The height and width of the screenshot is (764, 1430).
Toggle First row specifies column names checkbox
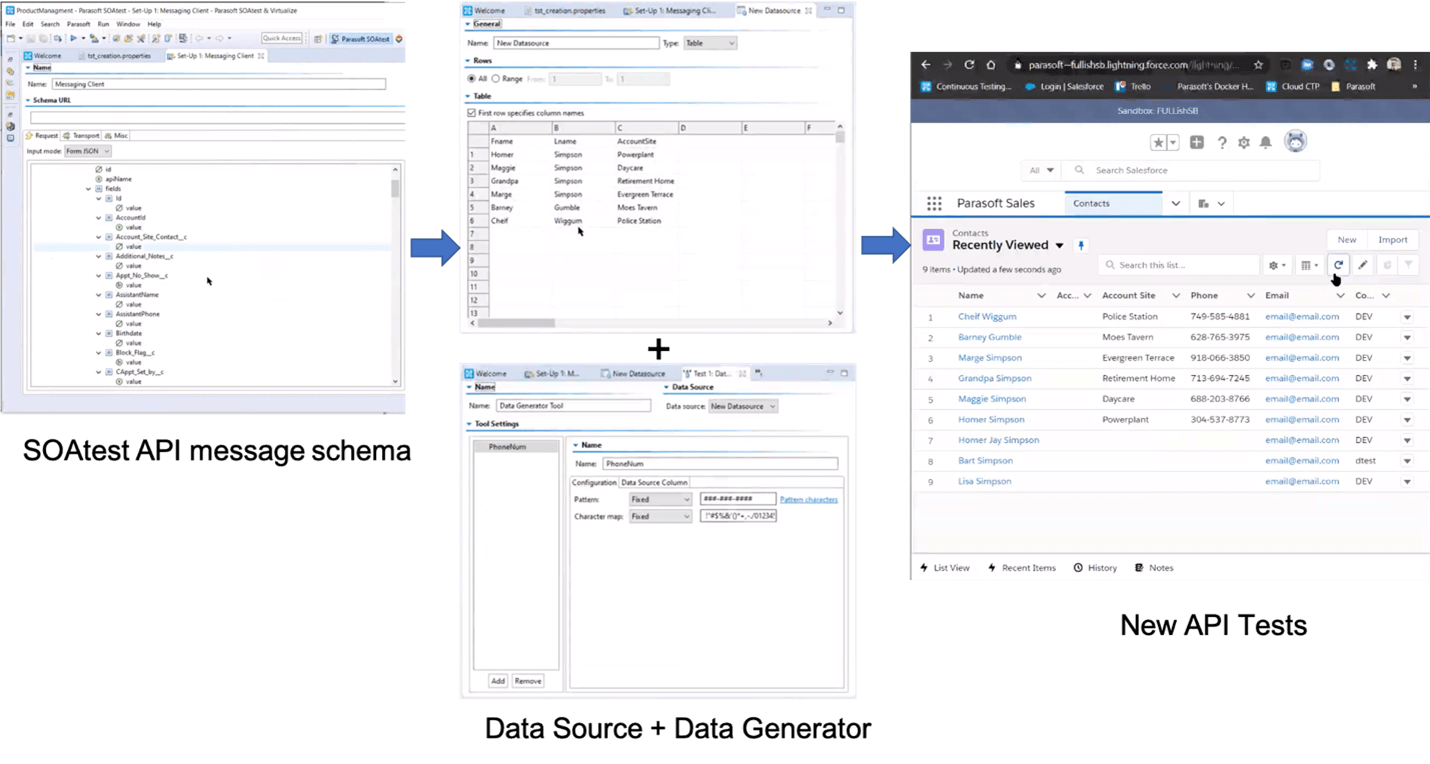pos(472,113)
